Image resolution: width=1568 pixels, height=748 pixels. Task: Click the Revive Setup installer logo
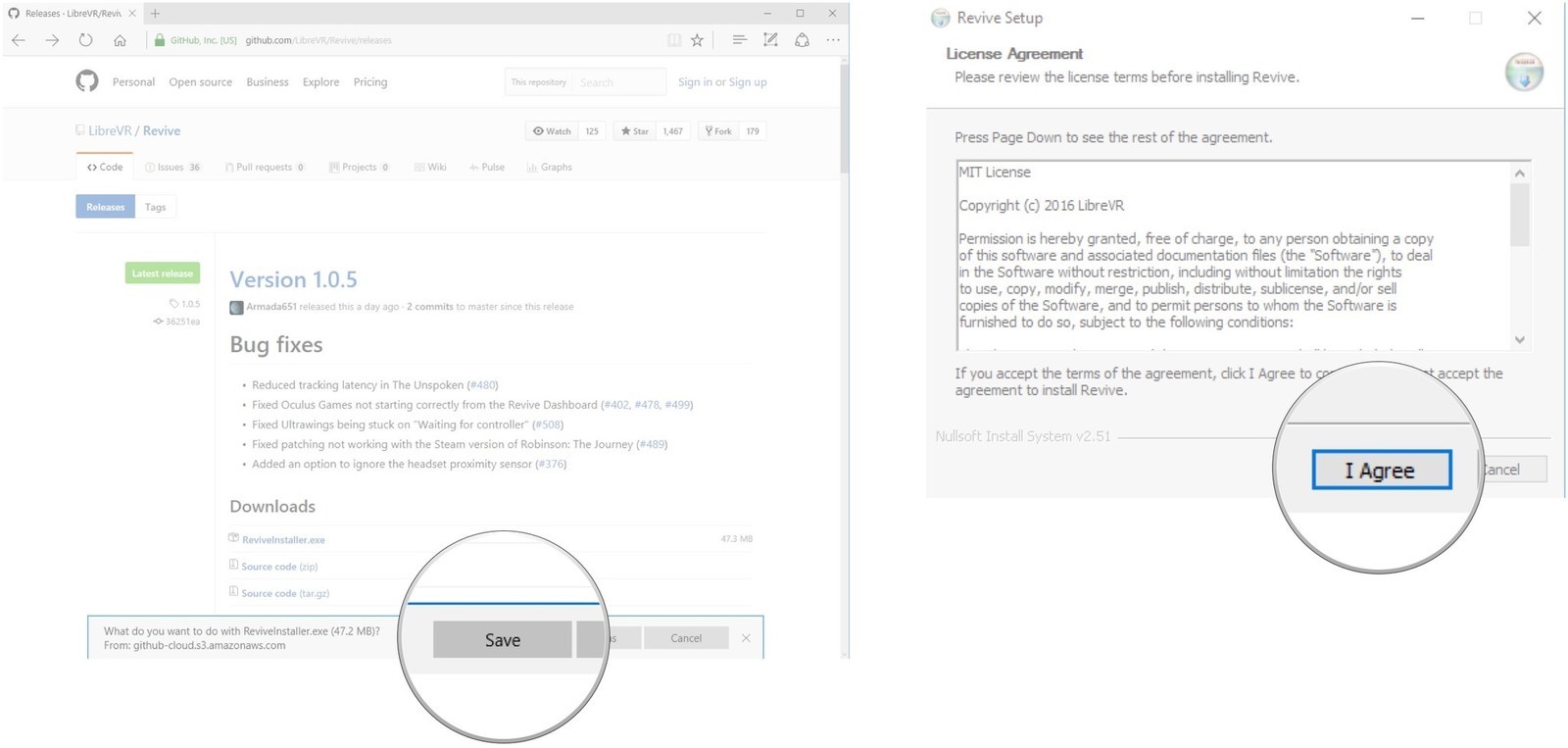1524,72
